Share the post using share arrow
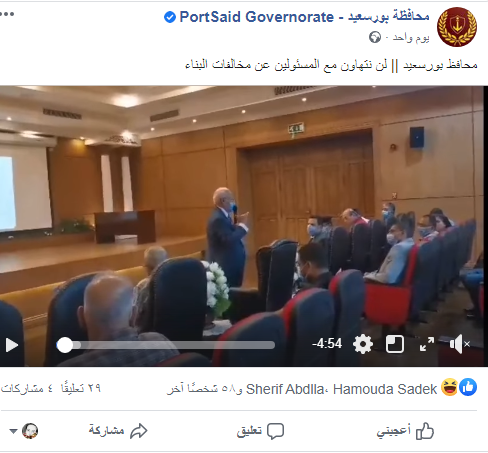This screenshot has width=488, height=453. pyautogui.click(x=118, y=431)
